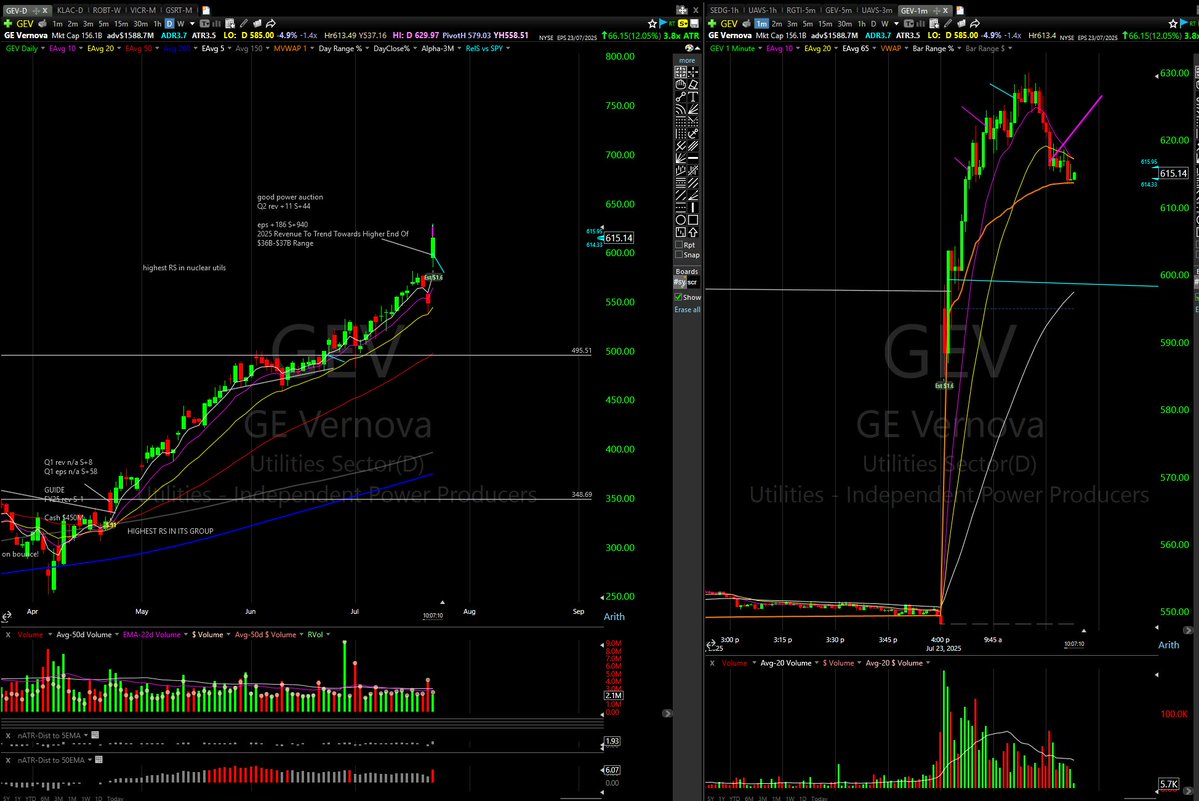Toggle Arith scale on the 1-minute chart
Viewport: 1199px width, 801px height.
tap(1168, 644)
